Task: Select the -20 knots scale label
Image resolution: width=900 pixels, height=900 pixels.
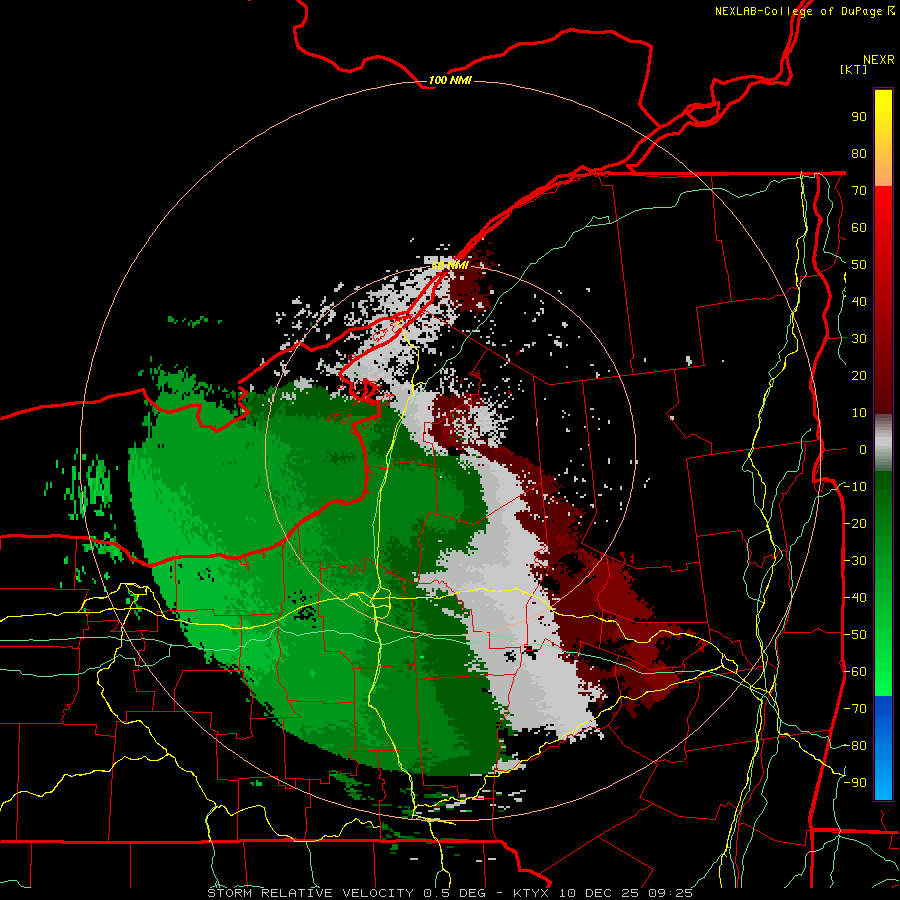Action: tap(855, 523)
